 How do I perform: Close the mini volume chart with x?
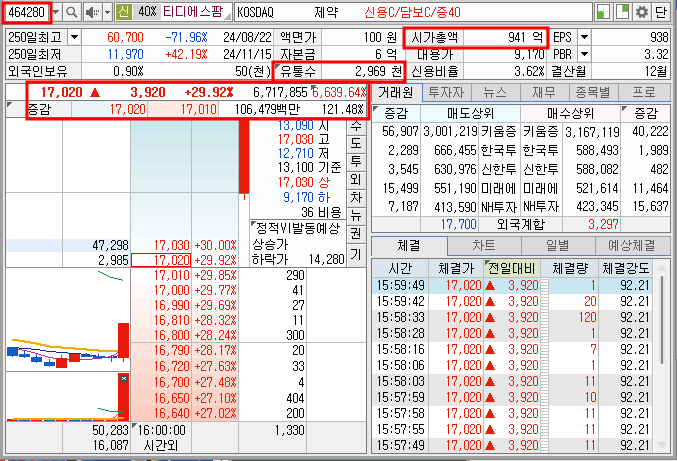click(124, 378)
